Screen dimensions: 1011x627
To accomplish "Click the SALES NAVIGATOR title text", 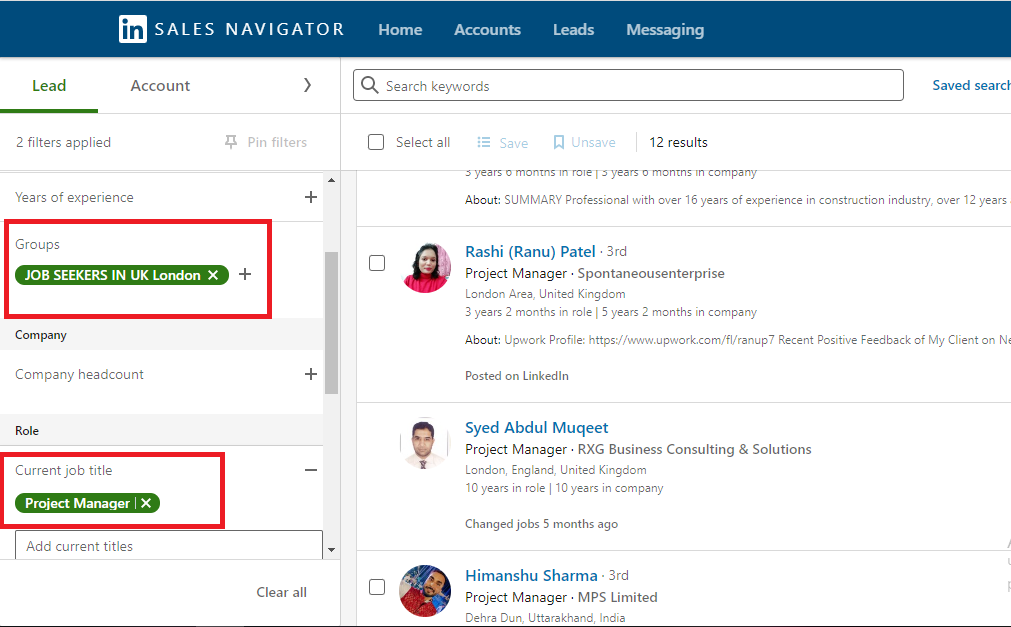I will pos(249,30).
